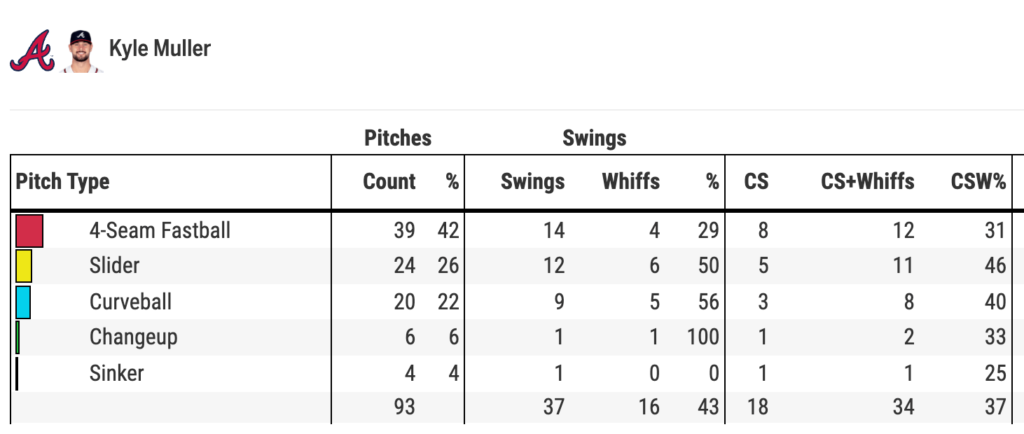This screenshot has width=1024, height=434.
Task: Click the cyan Curveball color bar
Action: [x=23, y=302]
